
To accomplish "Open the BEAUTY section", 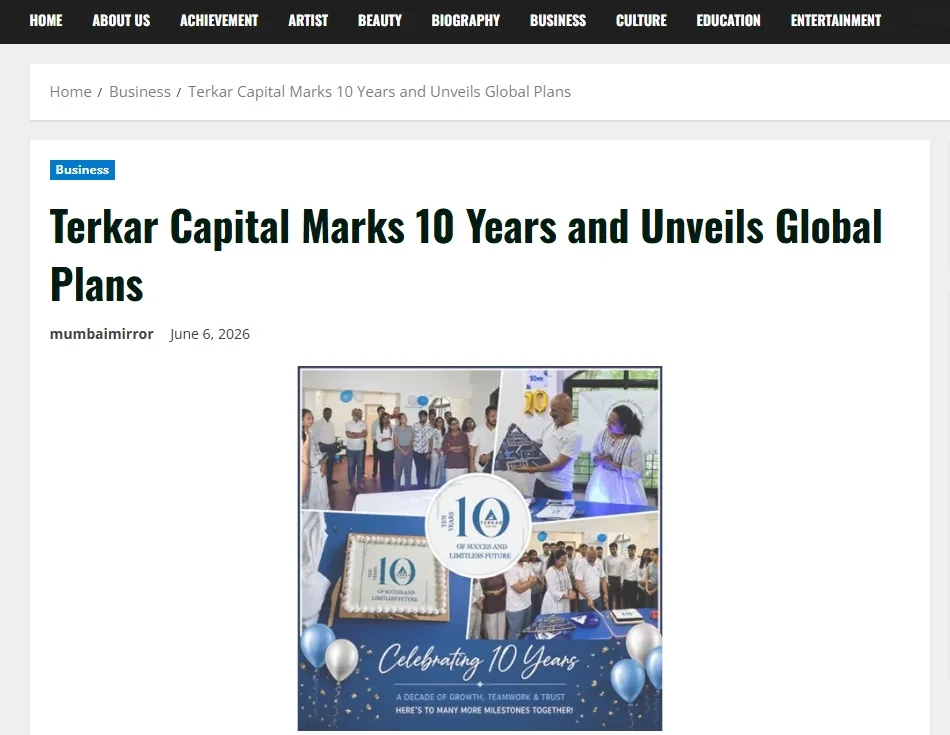I will pyautogui.click(x=380, y=21).
